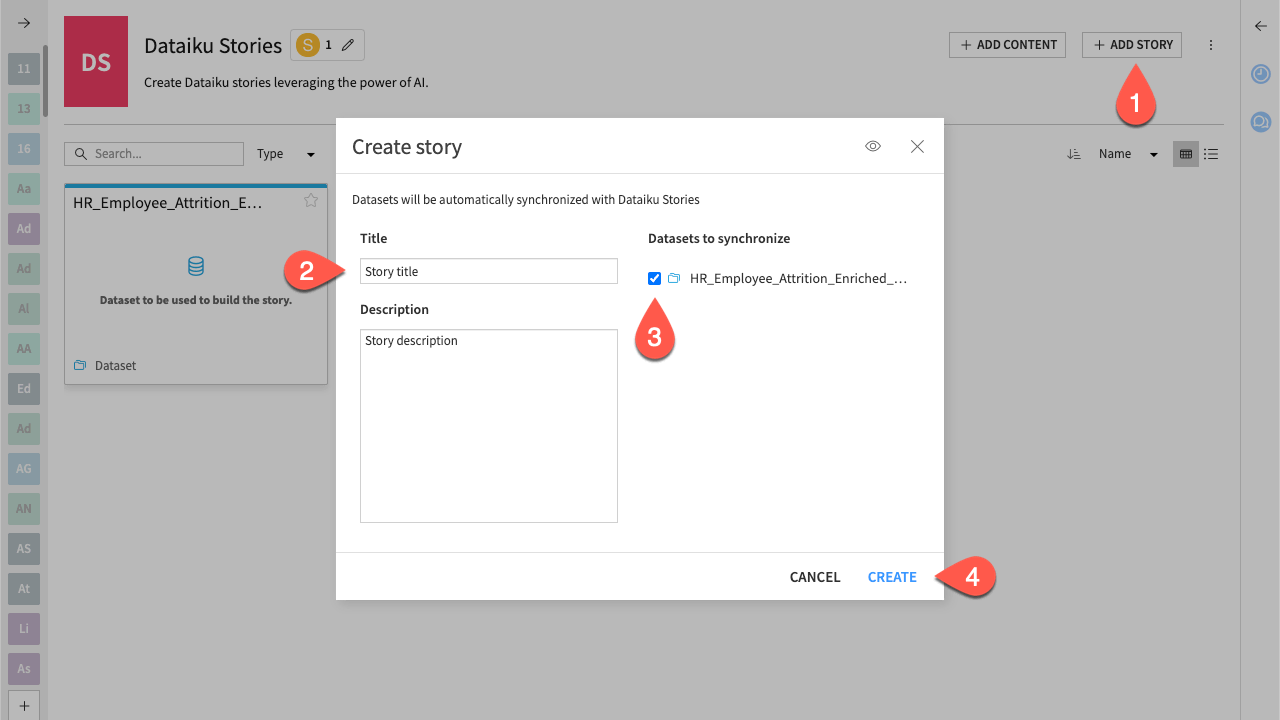The image size is (1280, 720).
Task: Click the pencil icon to rename the workspace
Action: point(347,44)
